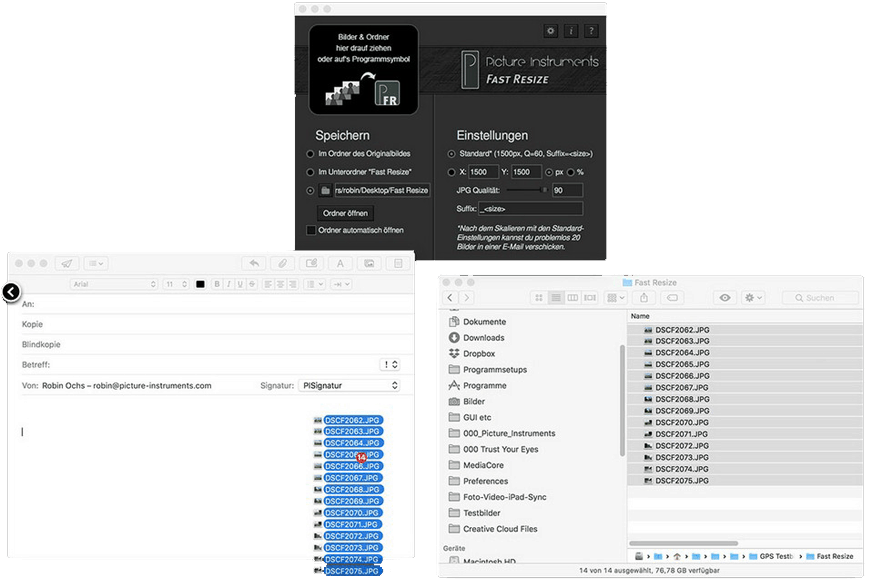
Task: Click the Suffix field containing _<size>
Action: click(531, 209)
